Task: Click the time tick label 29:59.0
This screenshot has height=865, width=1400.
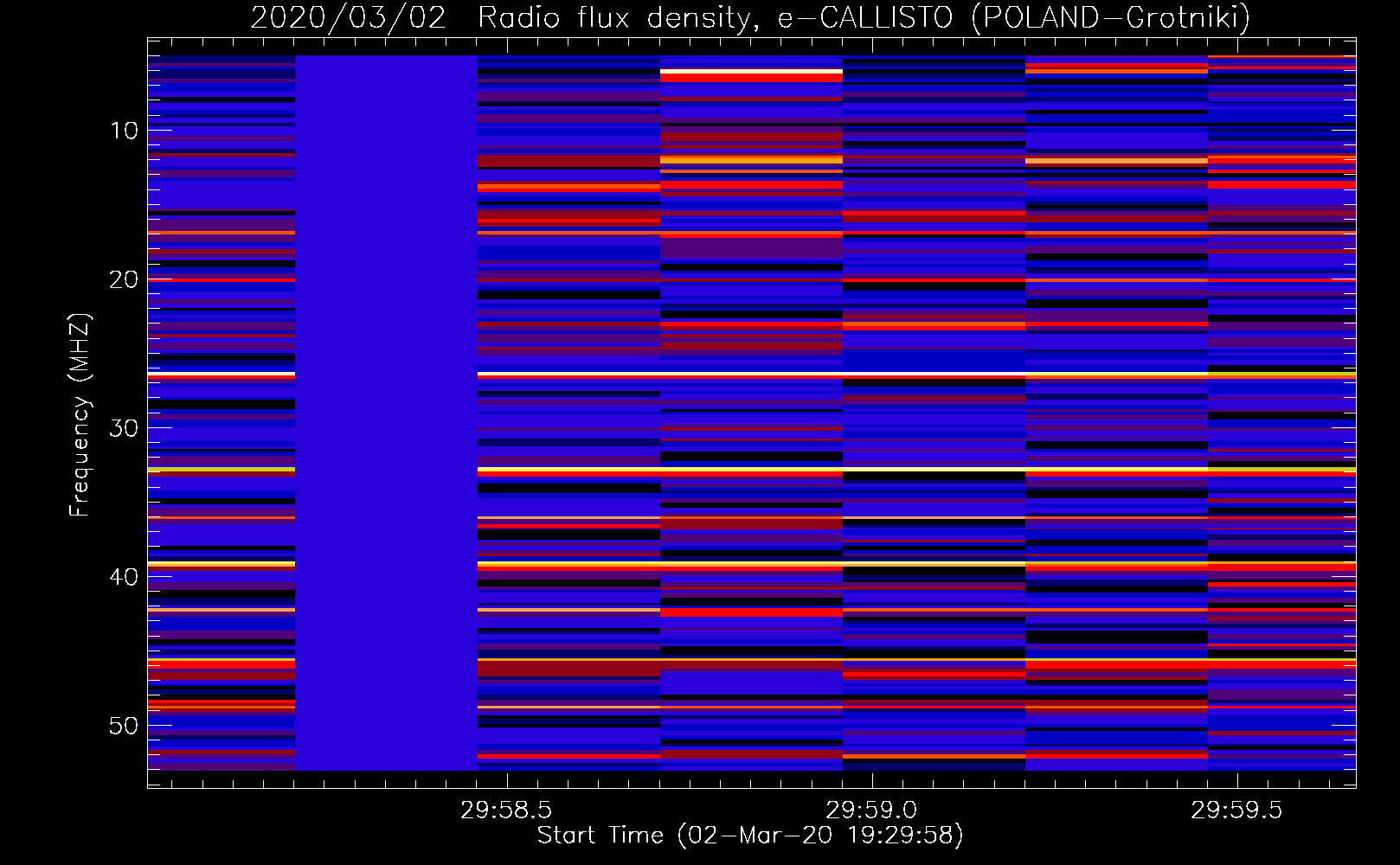Action: [x=871, y=811]
